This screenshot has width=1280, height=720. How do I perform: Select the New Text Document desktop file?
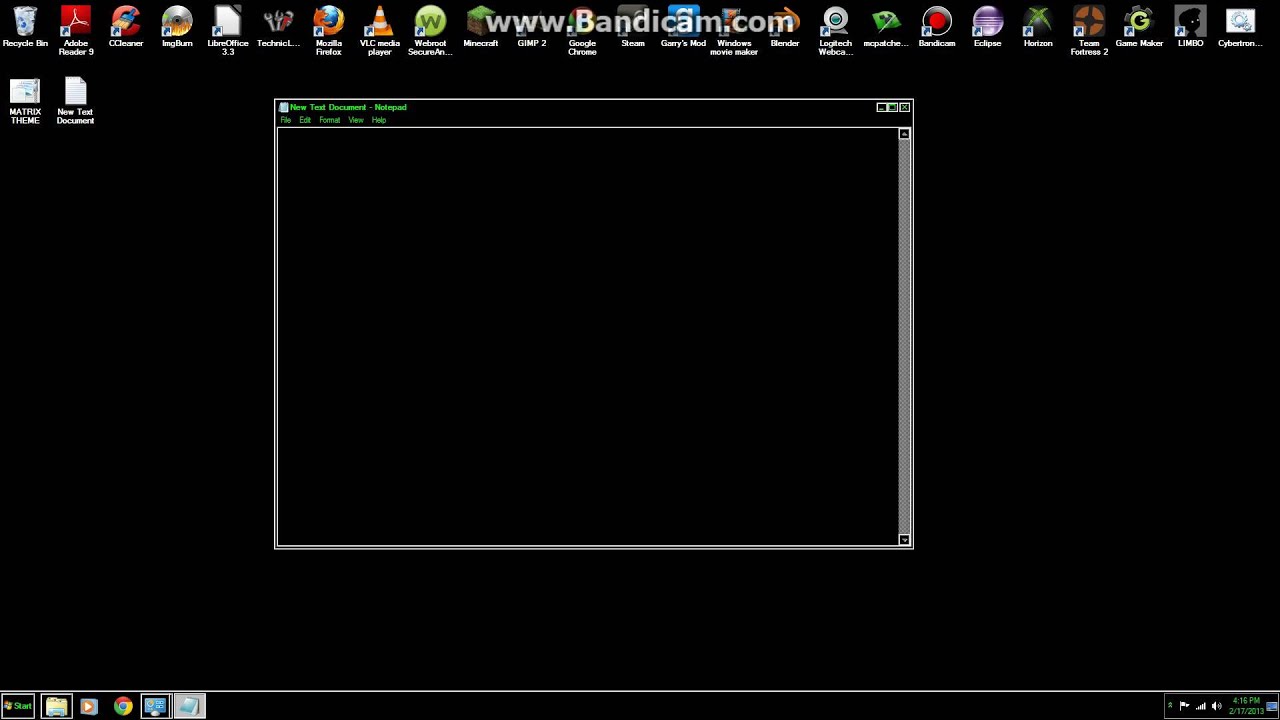[76, 101]
